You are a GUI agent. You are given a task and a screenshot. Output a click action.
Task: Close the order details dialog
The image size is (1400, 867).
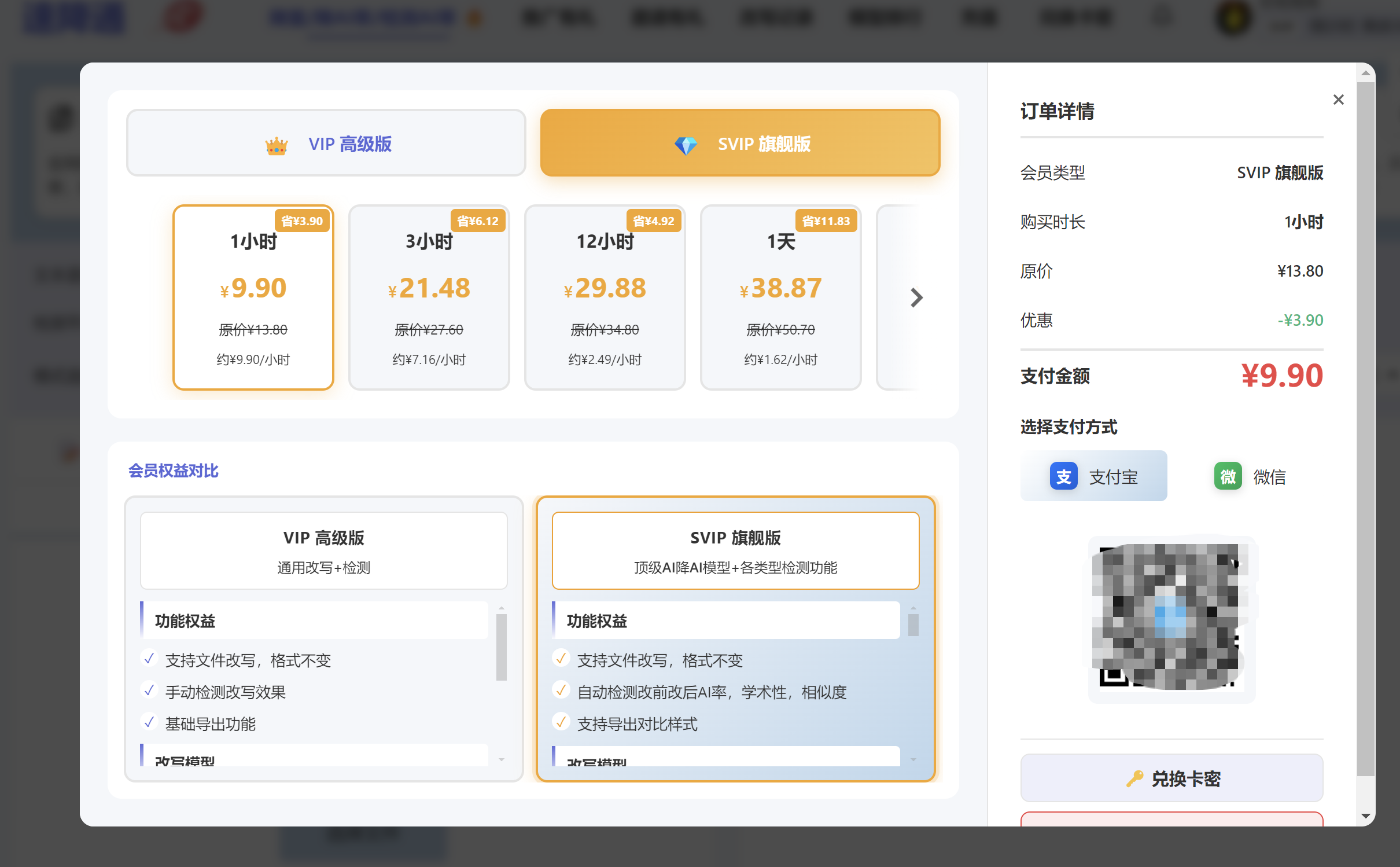(x=1338, y=100)
